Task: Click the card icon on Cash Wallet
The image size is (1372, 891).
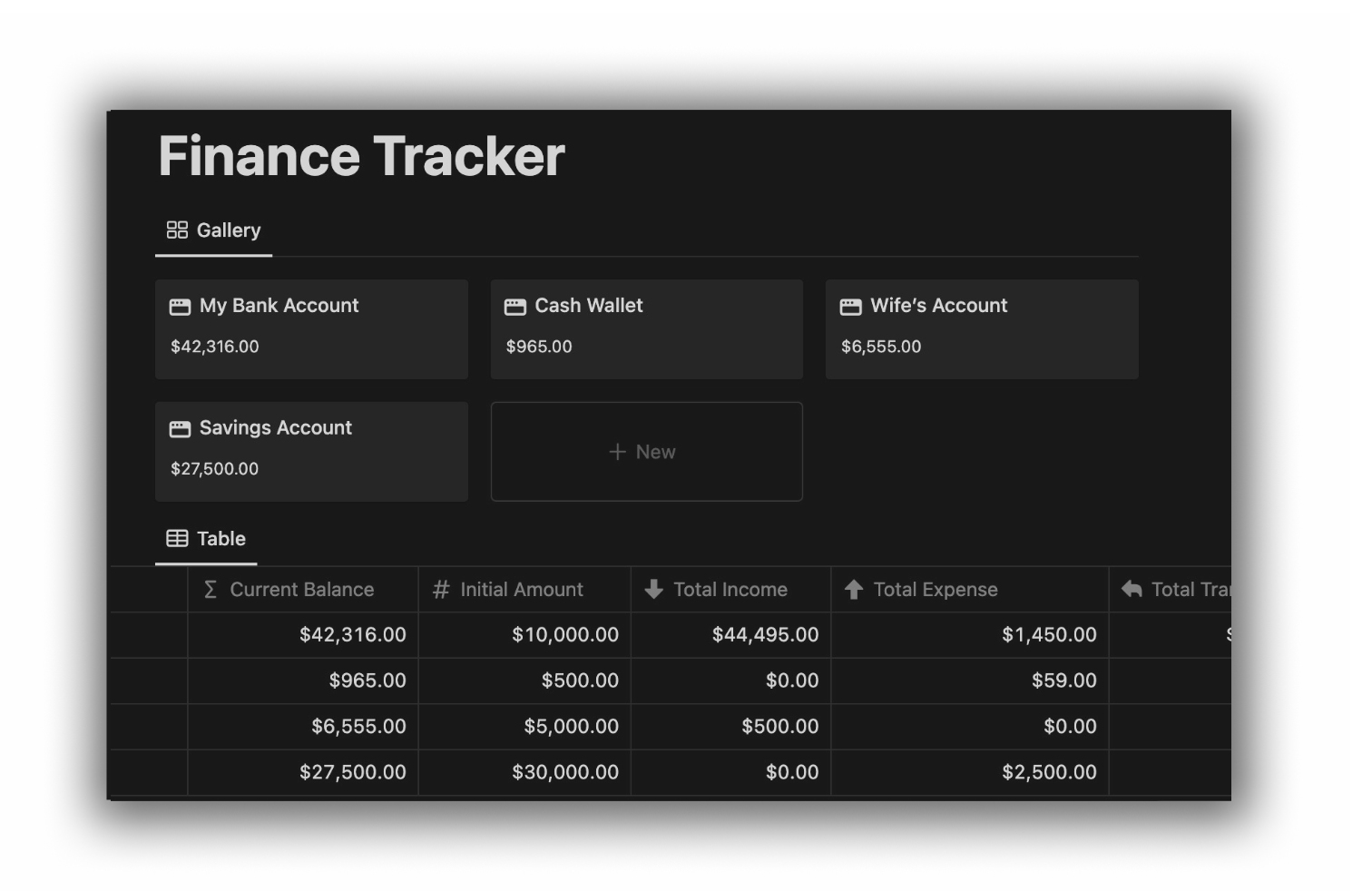Action: tap(514, 306)
